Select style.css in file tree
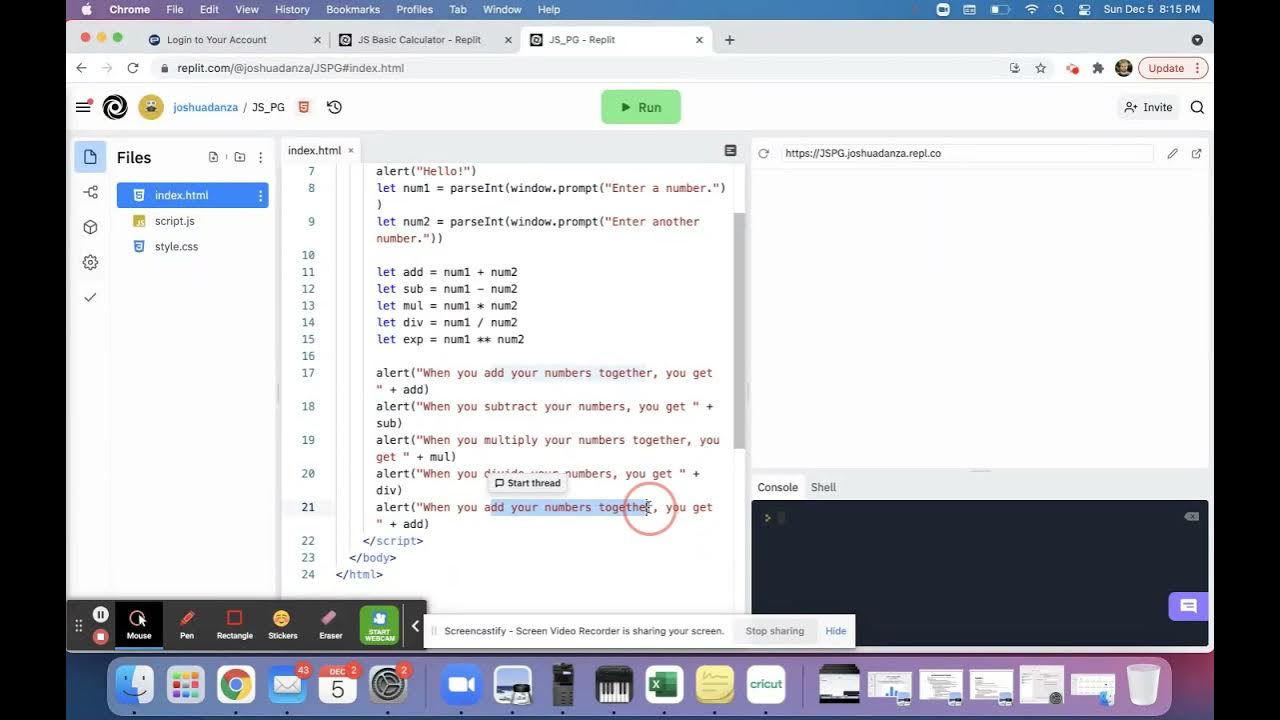Image resolution: width=1280 pixels, height=720 pixels. click(x=176, y=246)
